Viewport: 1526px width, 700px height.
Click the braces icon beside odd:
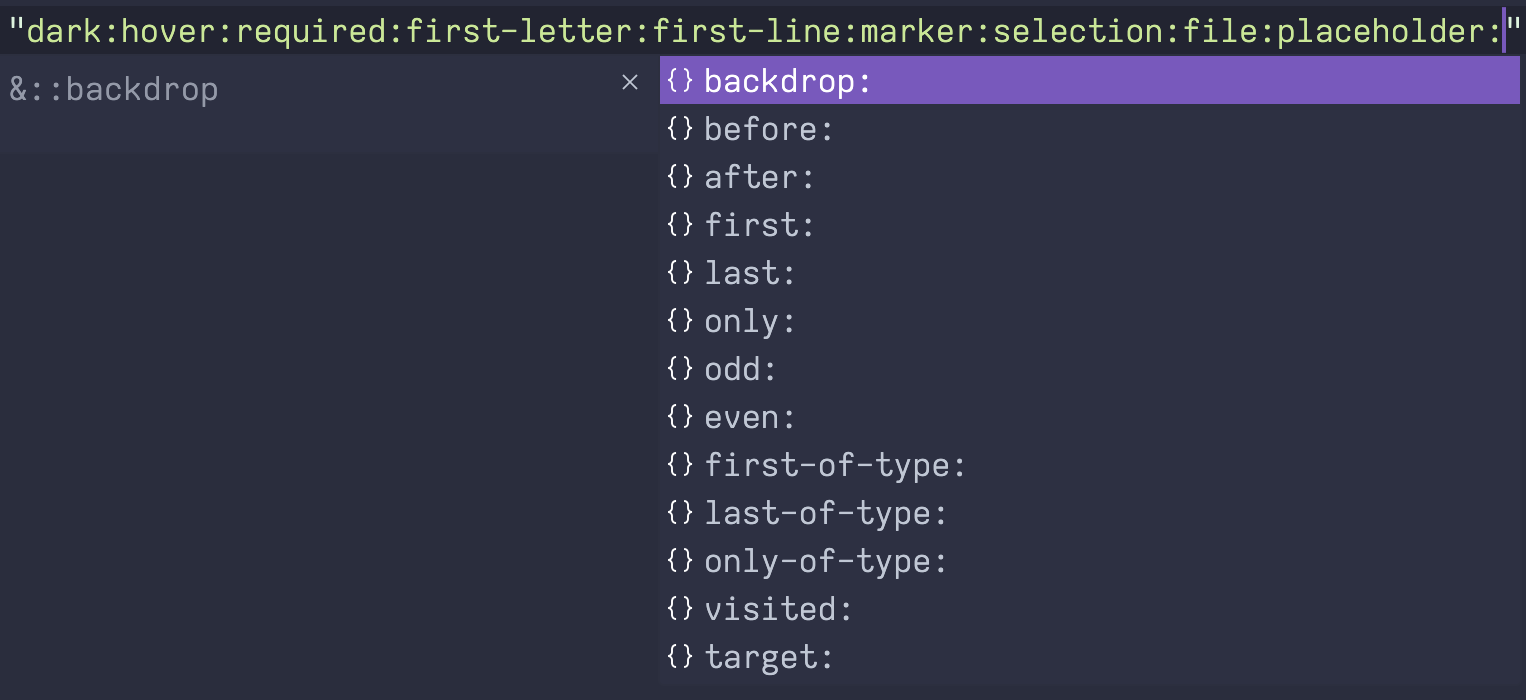point(680,369)
